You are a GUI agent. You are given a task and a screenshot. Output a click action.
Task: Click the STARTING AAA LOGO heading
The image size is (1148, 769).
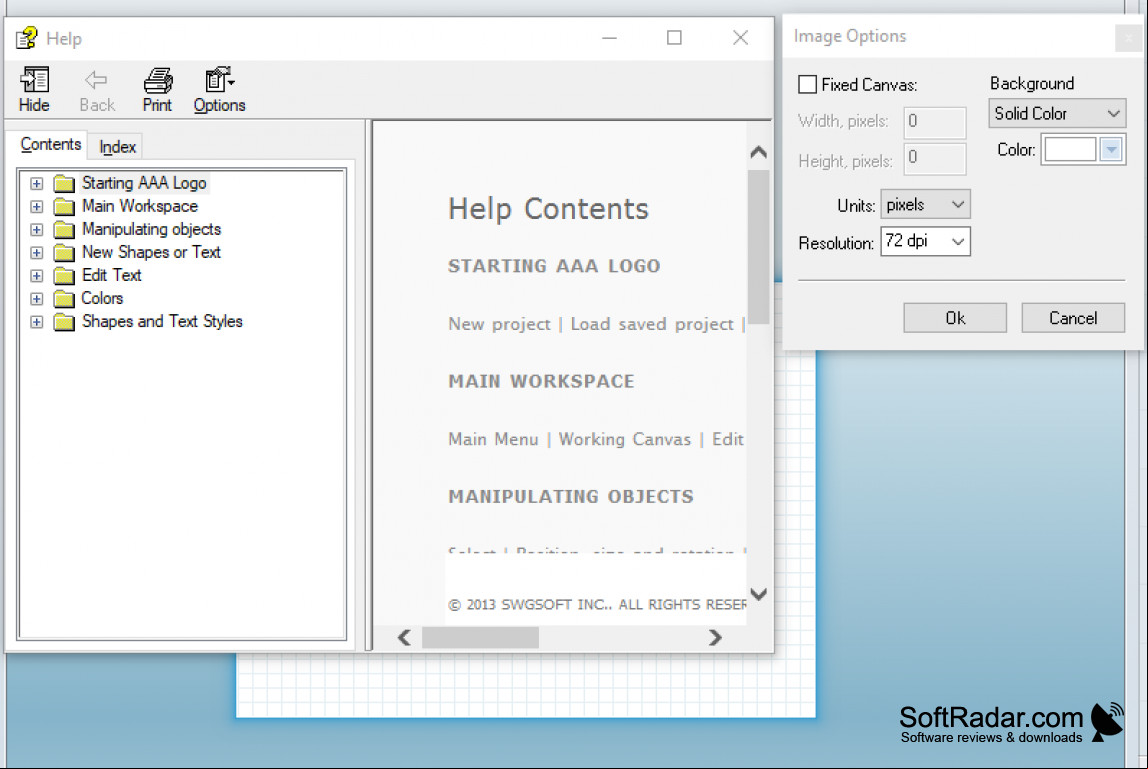tap(554, 266)
